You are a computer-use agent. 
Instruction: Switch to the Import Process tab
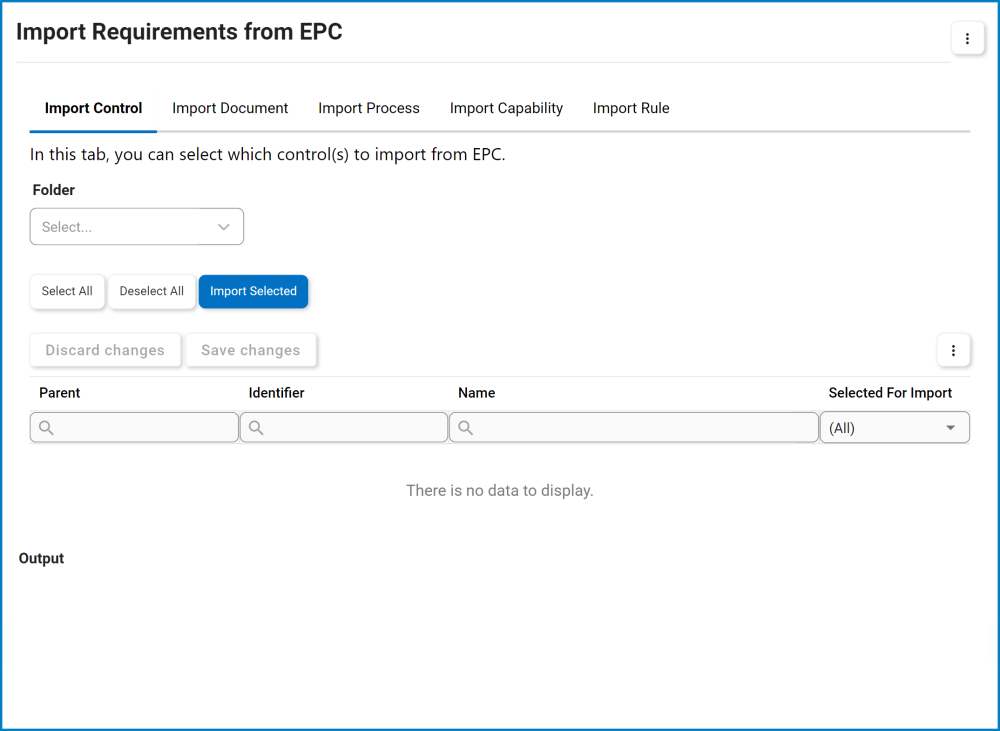(x=368, y=108)
